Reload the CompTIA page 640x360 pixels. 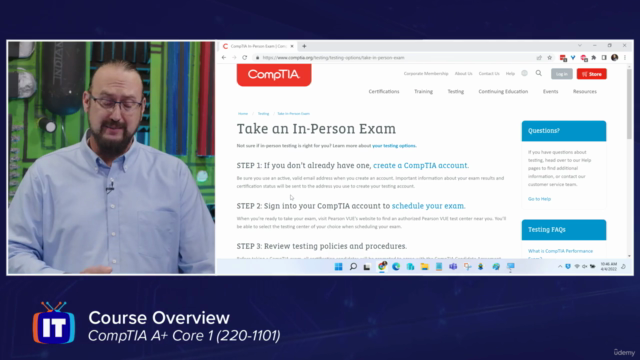point(244,58)
